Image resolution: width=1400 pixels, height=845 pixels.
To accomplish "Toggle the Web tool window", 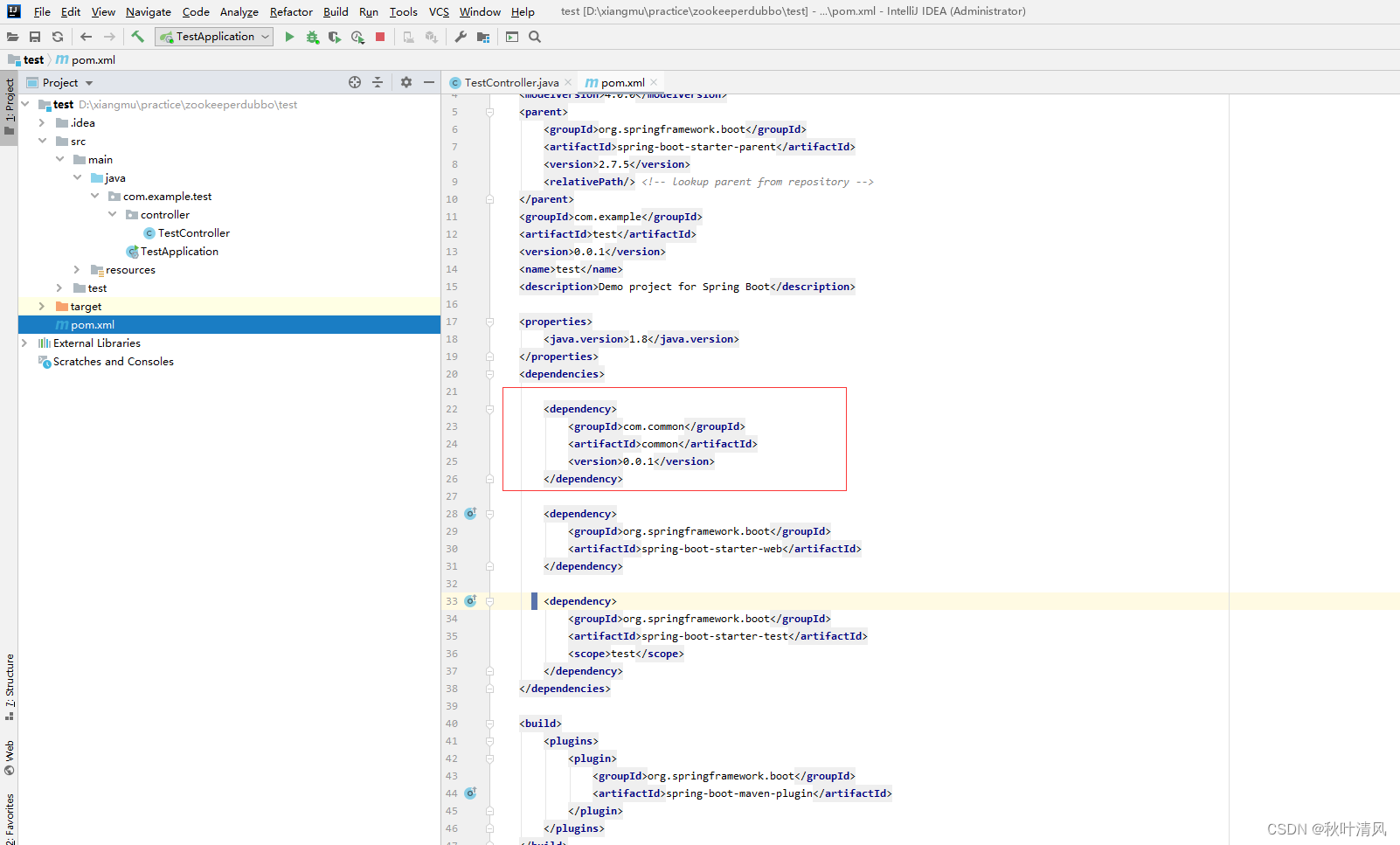I will pos(10,758).
